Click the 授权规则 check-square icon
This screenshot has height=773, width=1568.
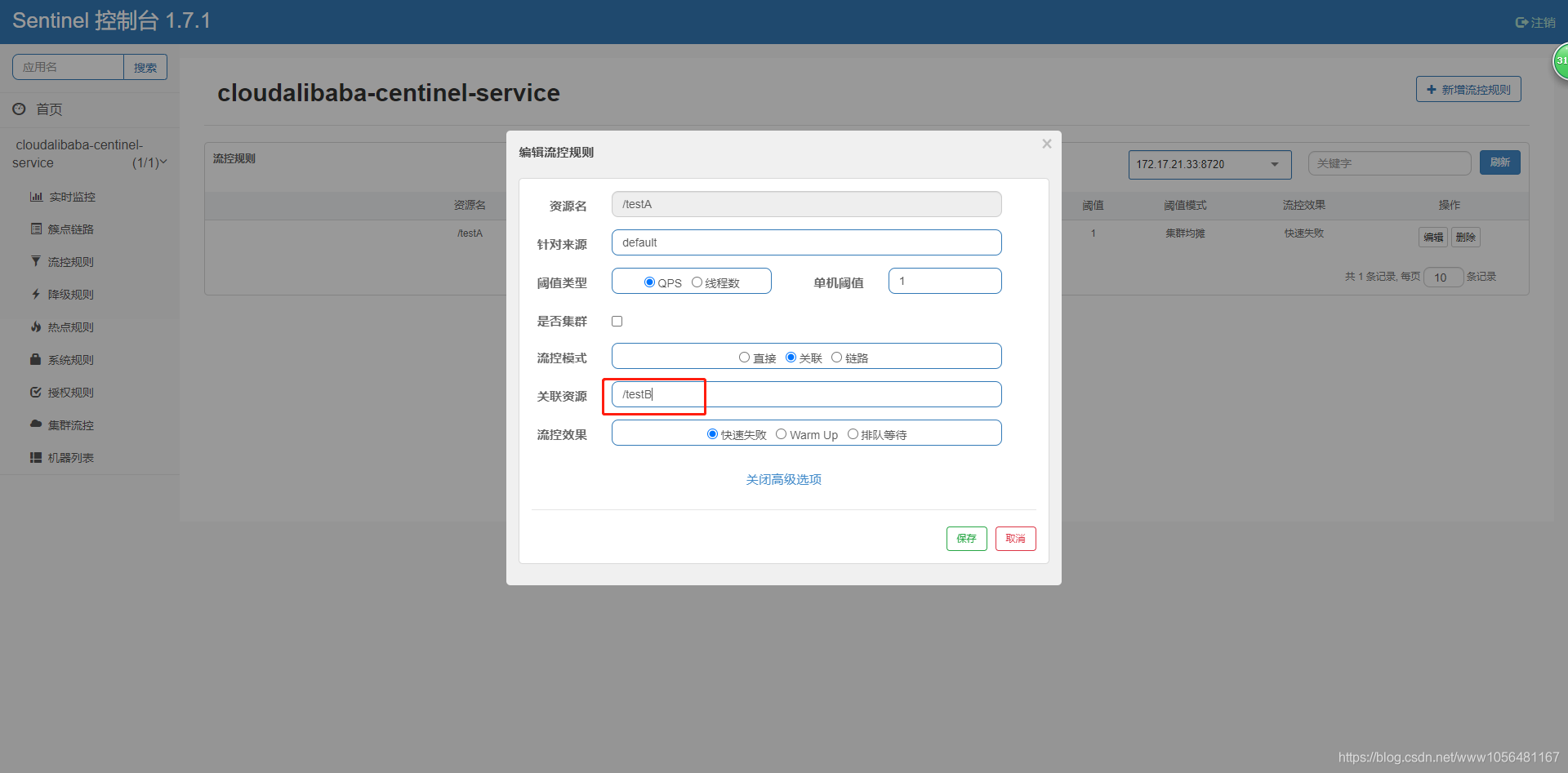[x=36, y=393]
